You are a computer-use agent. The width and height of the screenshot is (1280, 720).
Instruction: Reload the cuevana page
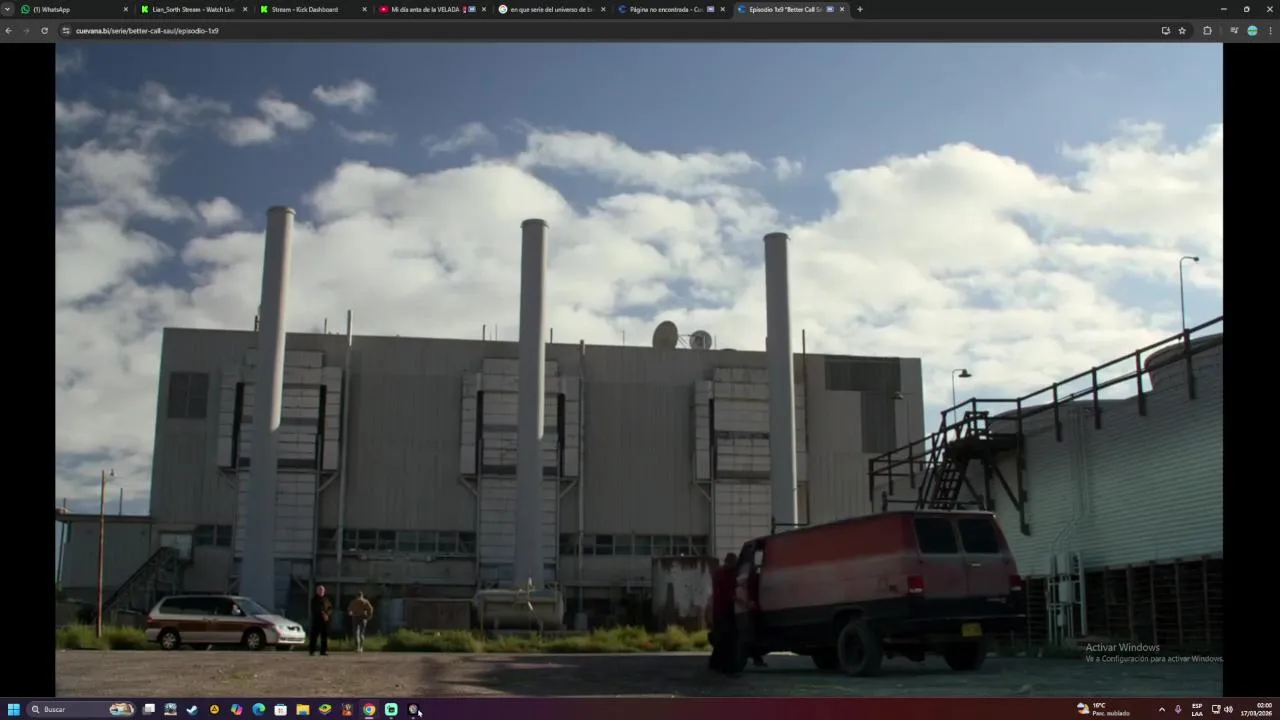[44, 31]
